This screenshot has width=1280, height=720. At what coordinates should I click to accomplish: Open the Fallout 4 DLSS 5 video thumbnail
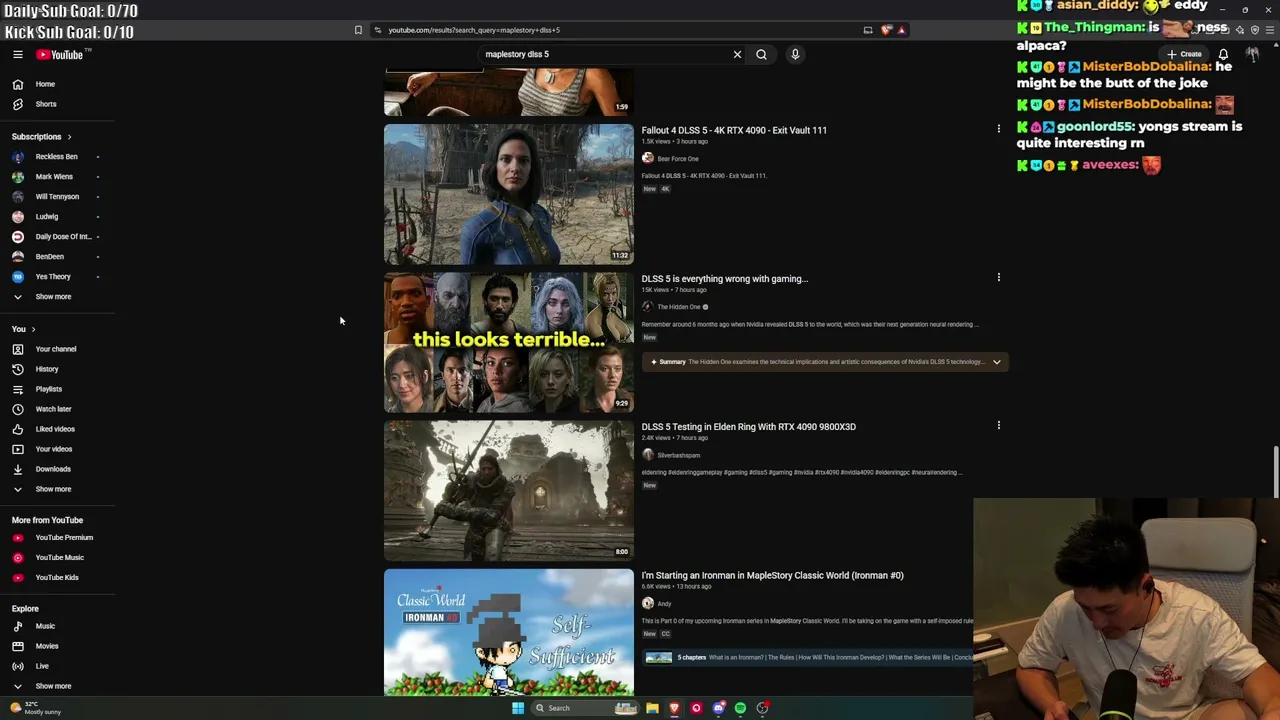click(509, 194)
